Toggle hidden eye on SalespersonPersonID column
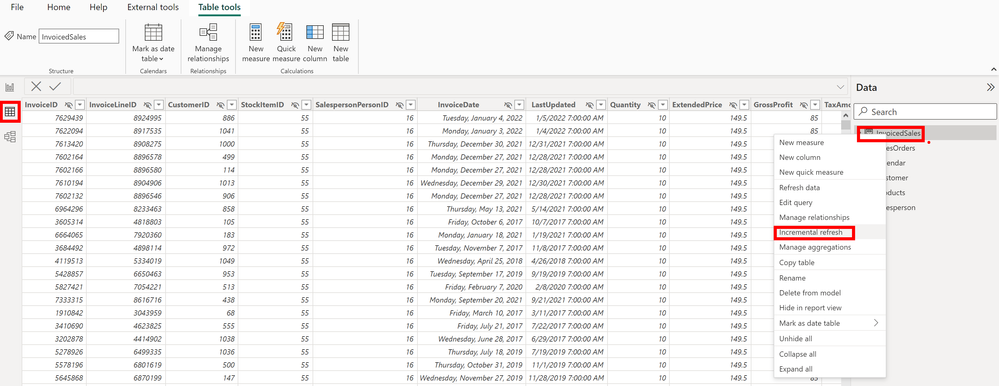The width and height of the screenshot is (999, 386). coord(399,105)
